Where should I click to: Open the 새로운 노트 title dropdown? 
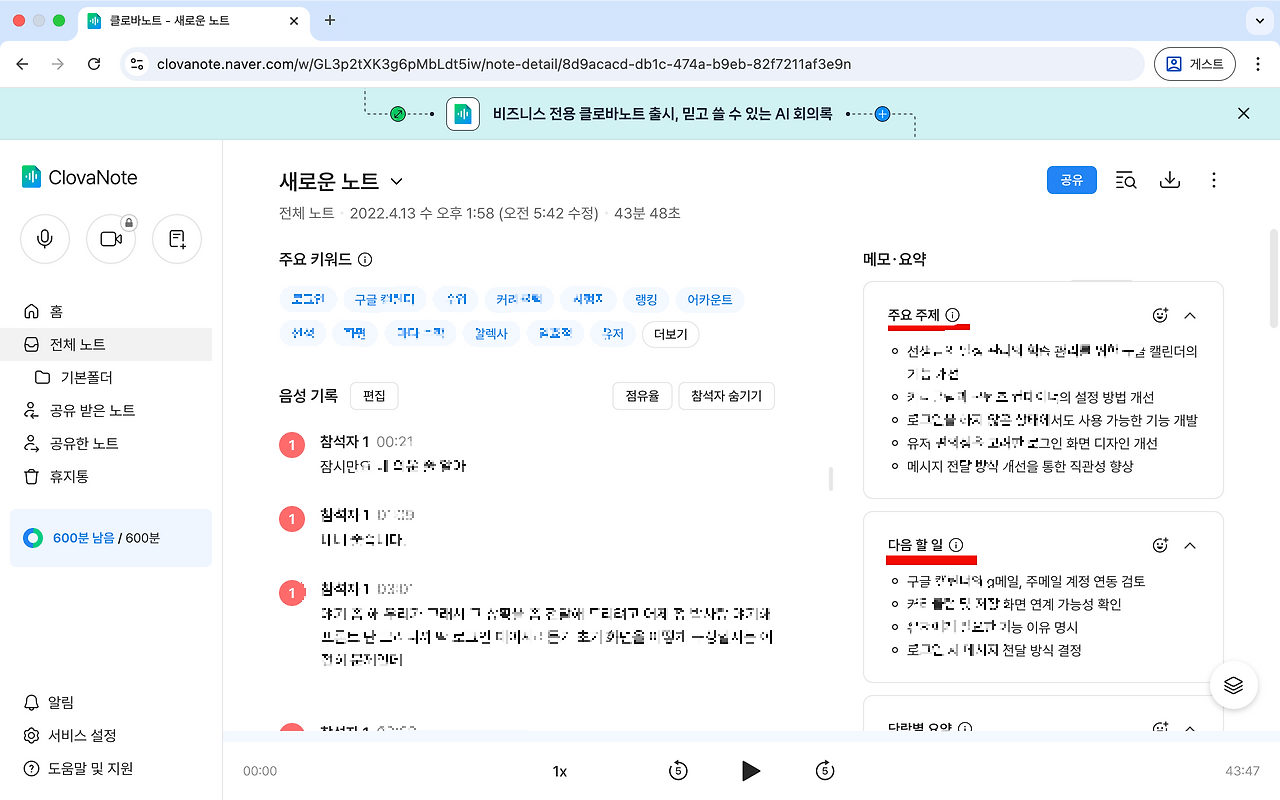point(396,181)
